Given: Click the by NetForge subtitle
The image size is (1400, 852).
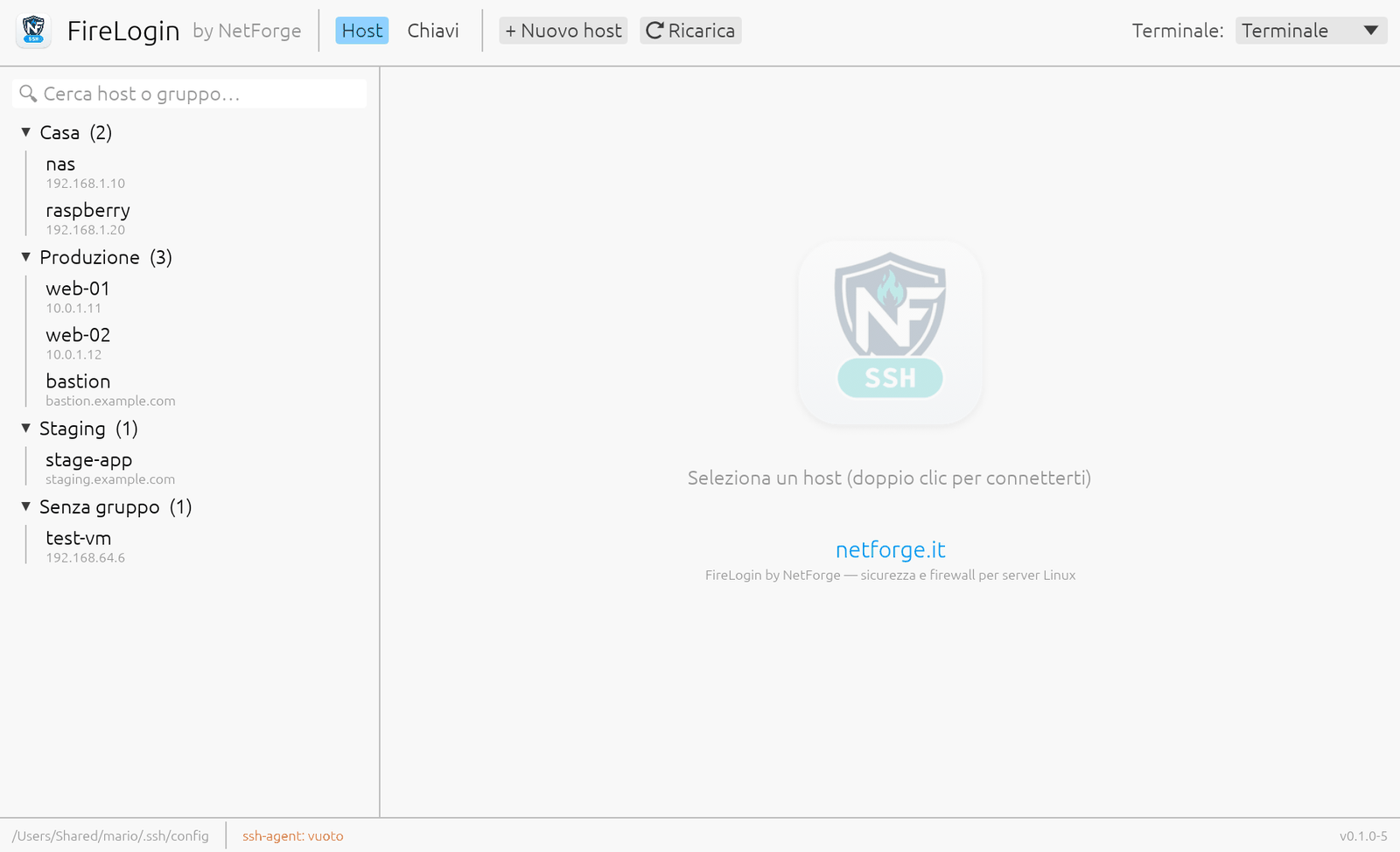Looking at the screenshot, I should 247,31.
